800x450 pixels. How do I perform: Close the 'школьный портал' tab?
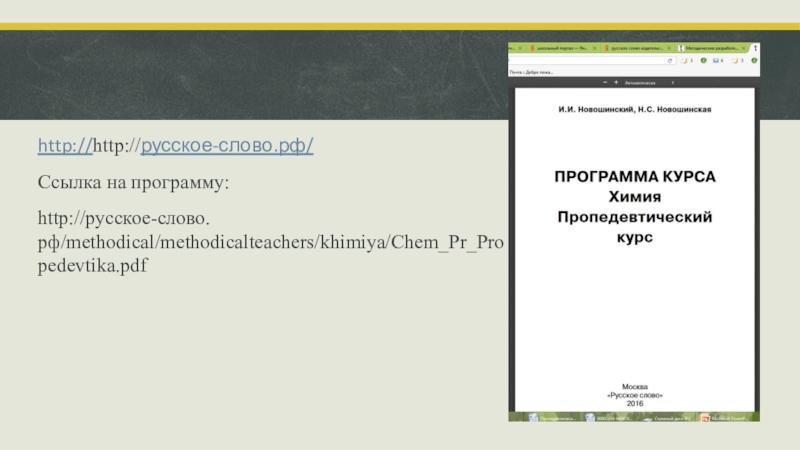click(x=594, y=48)
